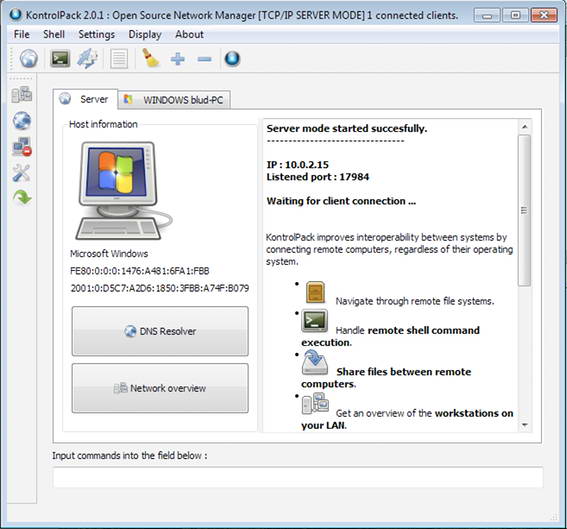Click the network computers sidebar icon
The width and height of the screenshot is (567, 529).
coord(22,95)
